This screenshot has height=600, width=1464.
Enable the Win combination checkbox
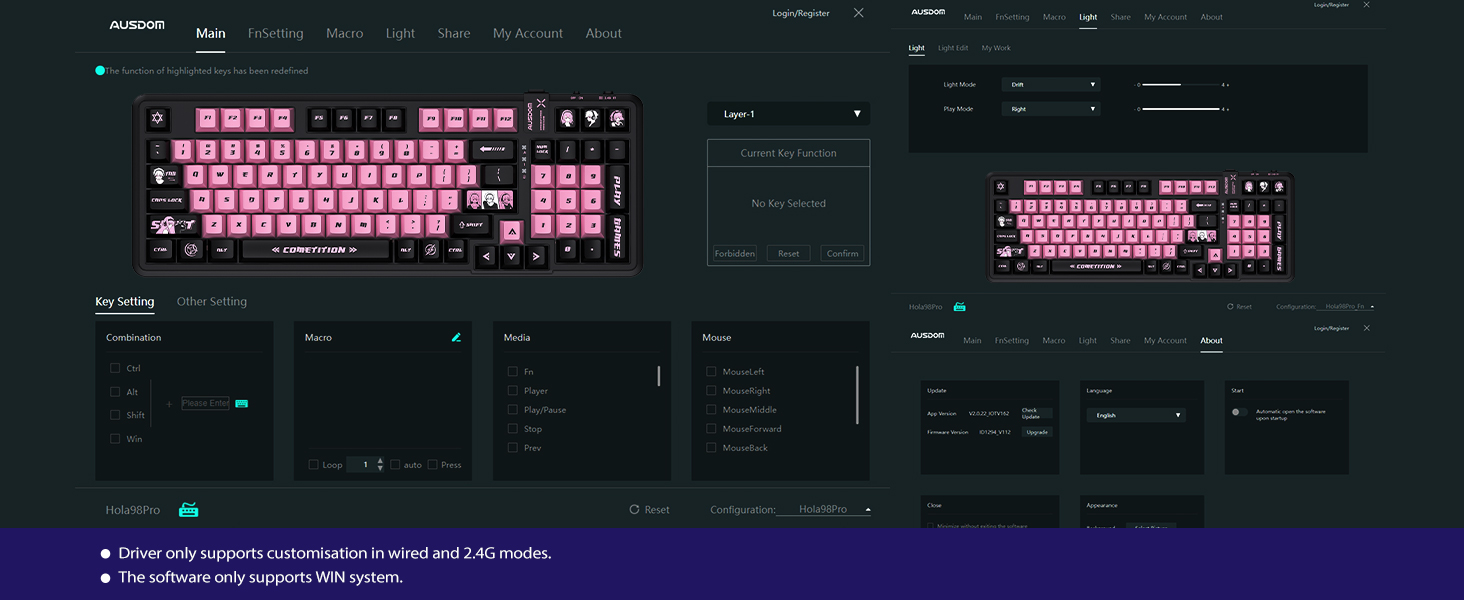pos(115,439)
